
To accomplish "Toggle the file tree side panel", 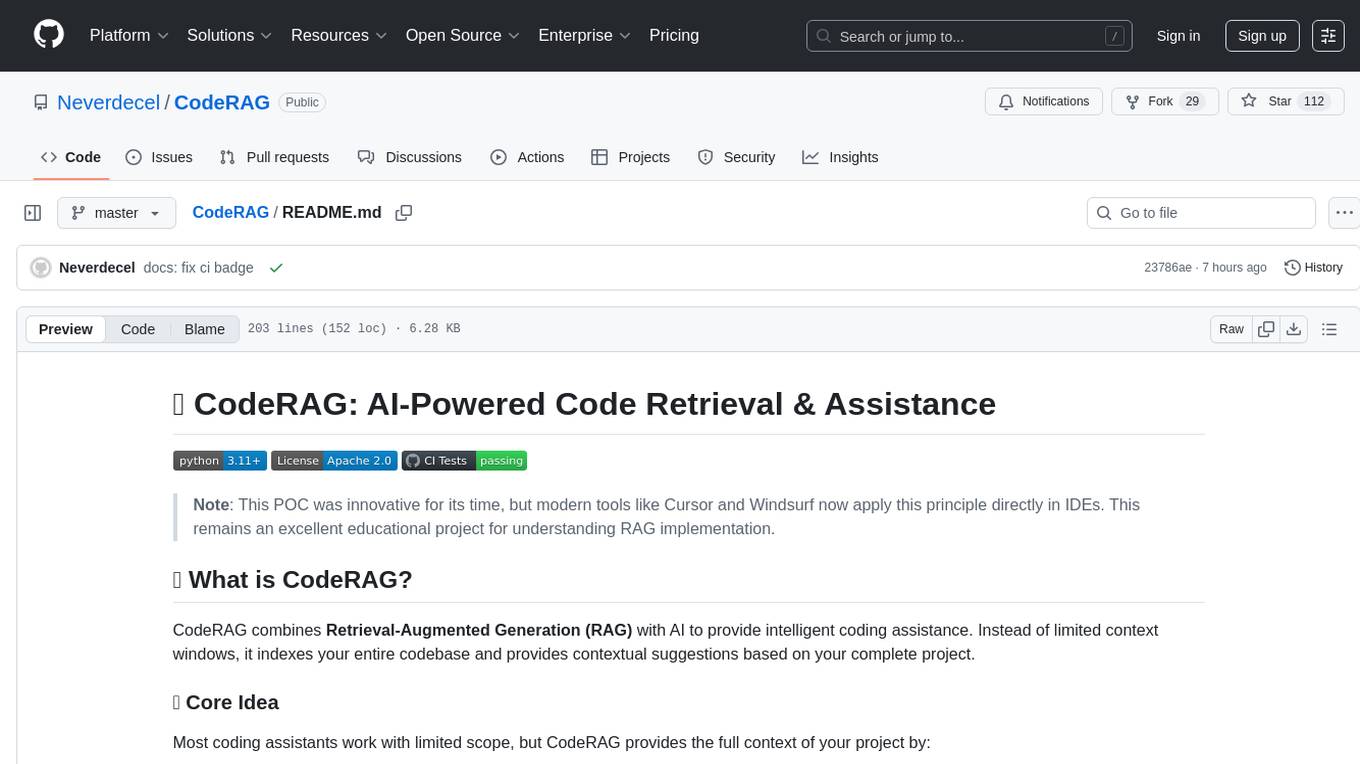I will click(x=33, y=213).
